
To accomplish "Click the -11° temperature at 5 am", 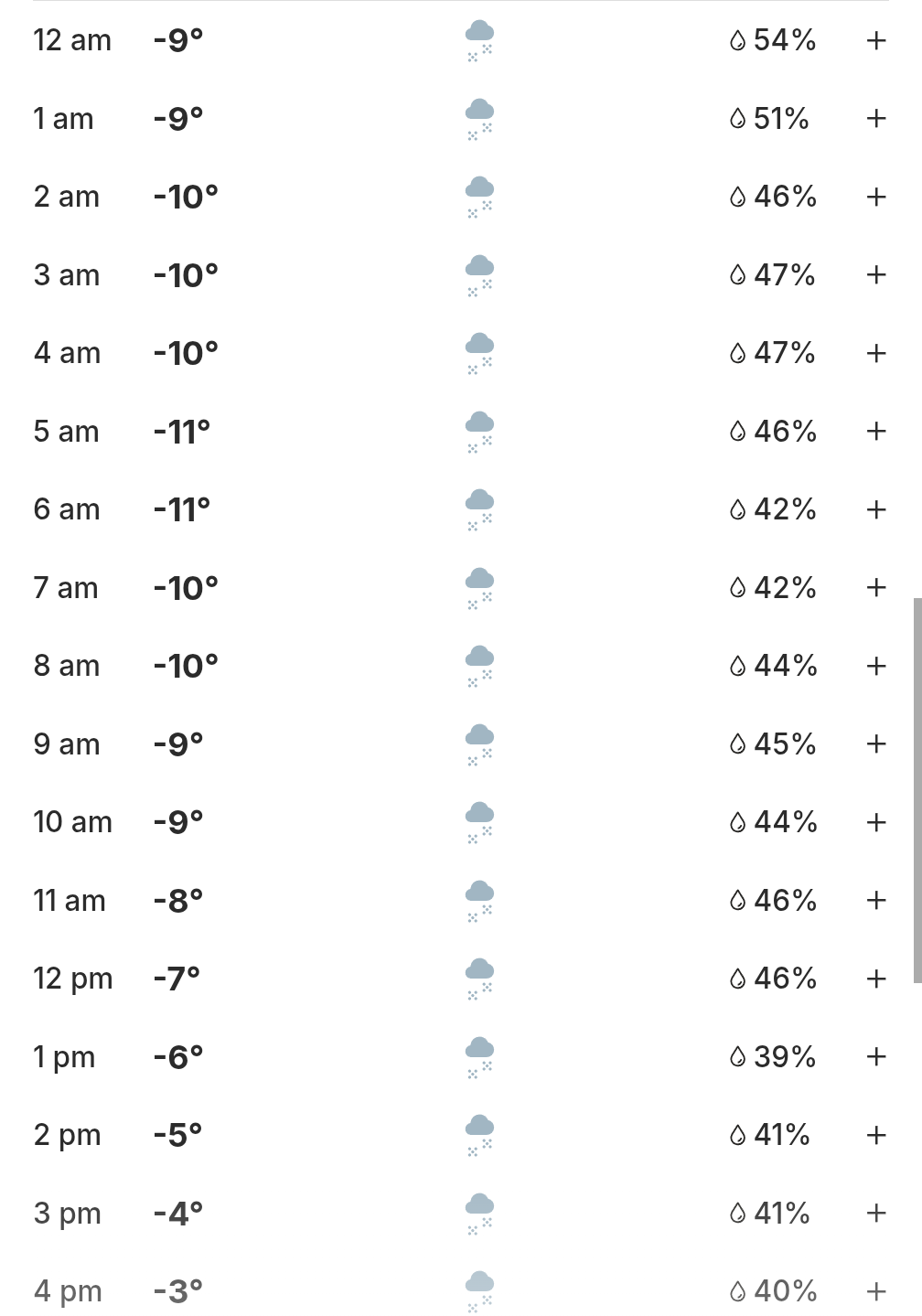I will pos(182,432).
